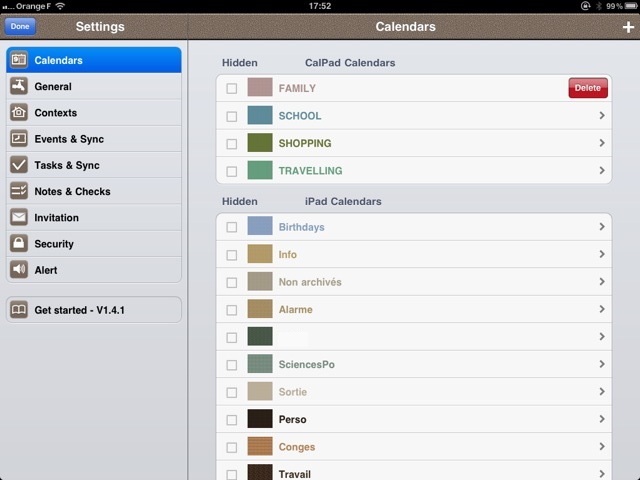Expand the SciencesPo calendar chevron
This screenshot has height=480, width=640.
(x=601, y=365)
